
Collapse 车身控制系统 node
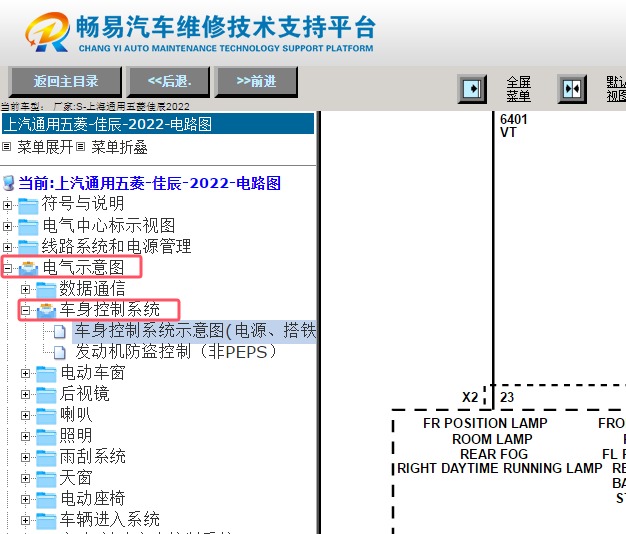[x=25, y=311]
